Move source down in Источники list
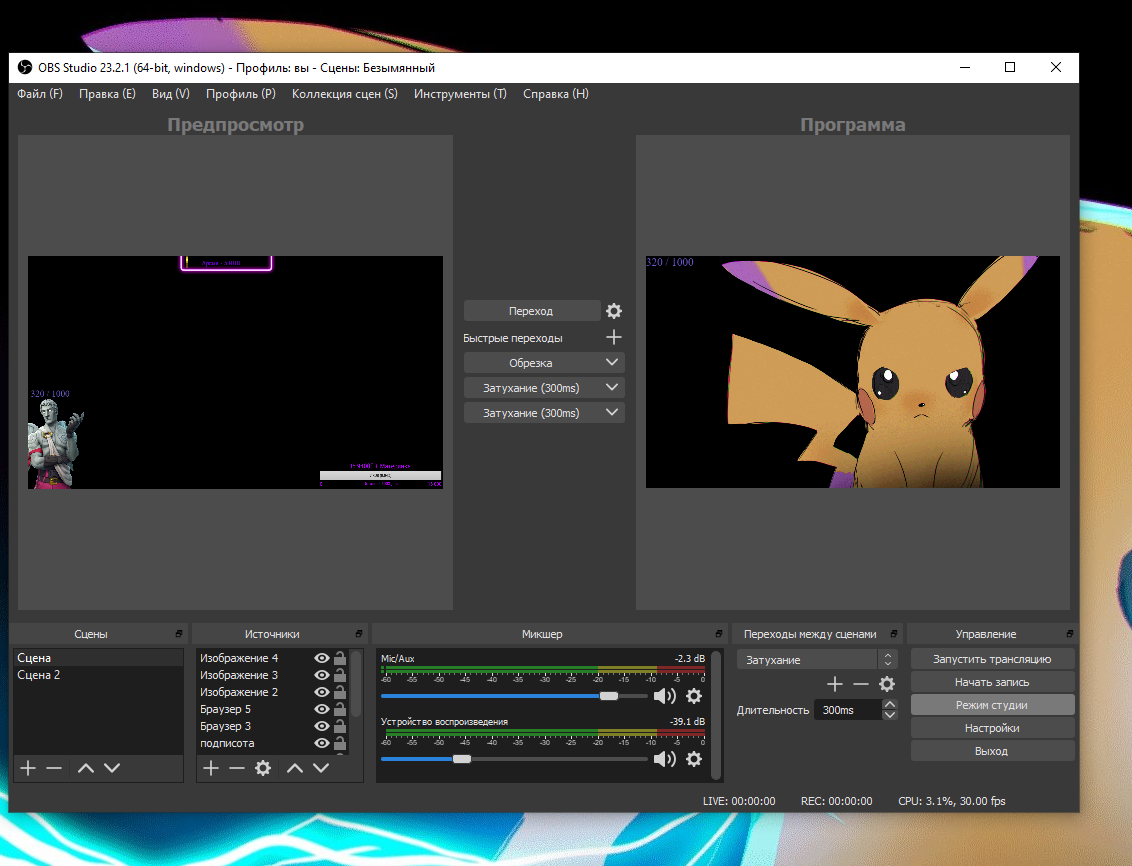This screenshot has width=1132, height=866. point(321,768)
